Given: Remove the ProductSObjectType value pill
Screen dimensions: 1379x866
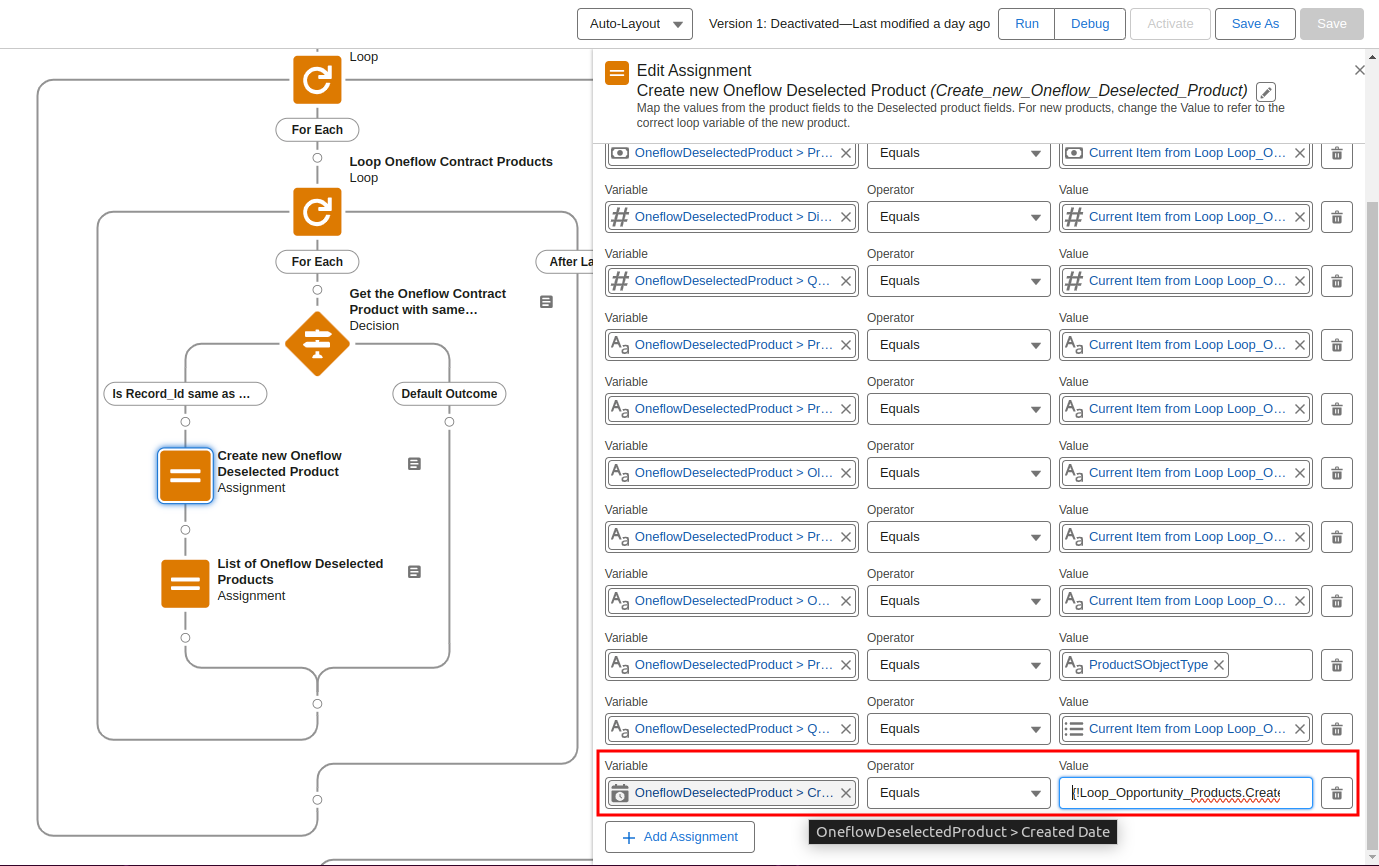Looking at the screenshot, I should point(1219,665).
